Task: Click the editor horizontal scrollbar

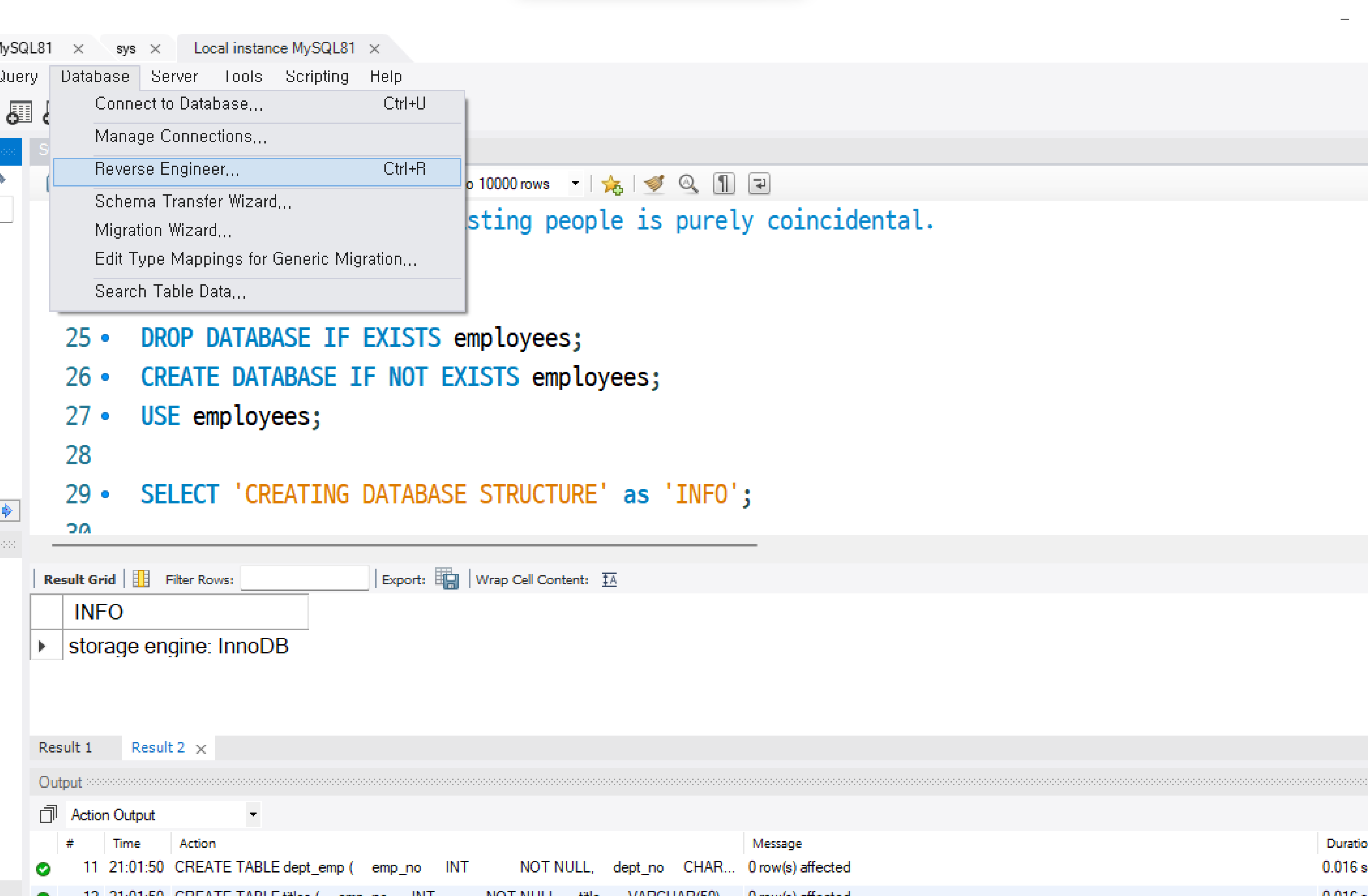Action: [404, 544]
